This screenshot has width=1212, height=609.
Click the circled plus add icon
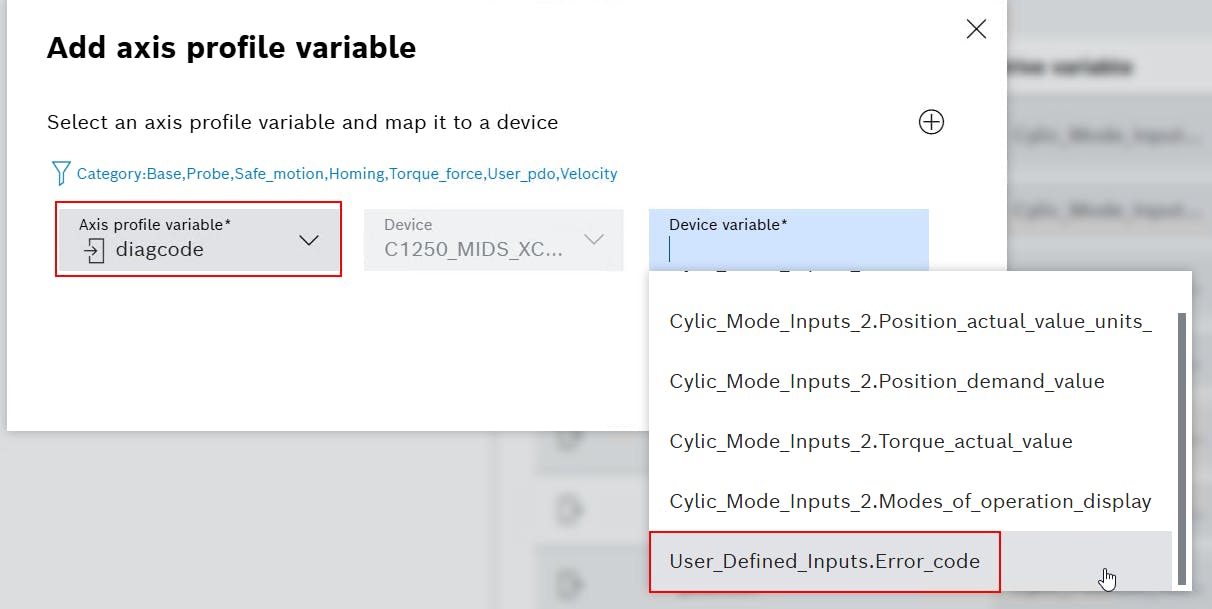(x=931, y=122)
